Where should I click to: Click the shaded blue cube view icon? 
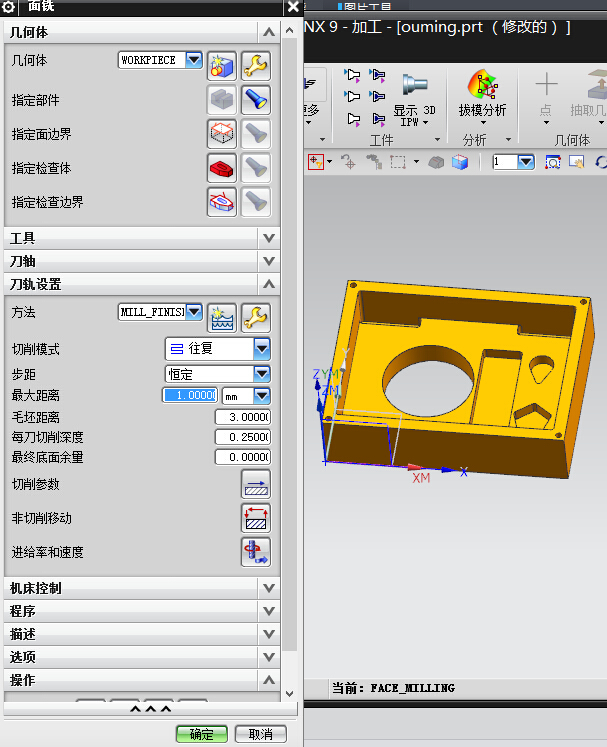pyautogui.click(x=460, y=162)
